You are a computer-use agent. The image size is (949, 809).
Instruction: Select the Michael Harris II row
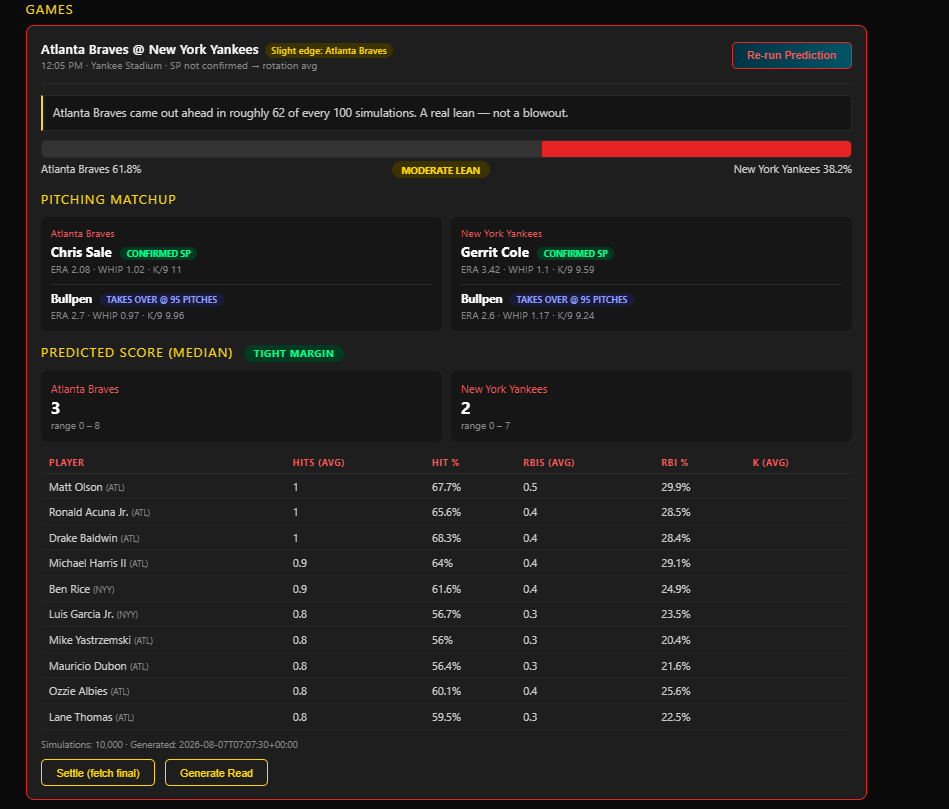pyautogui.click(x=446, y=563)
